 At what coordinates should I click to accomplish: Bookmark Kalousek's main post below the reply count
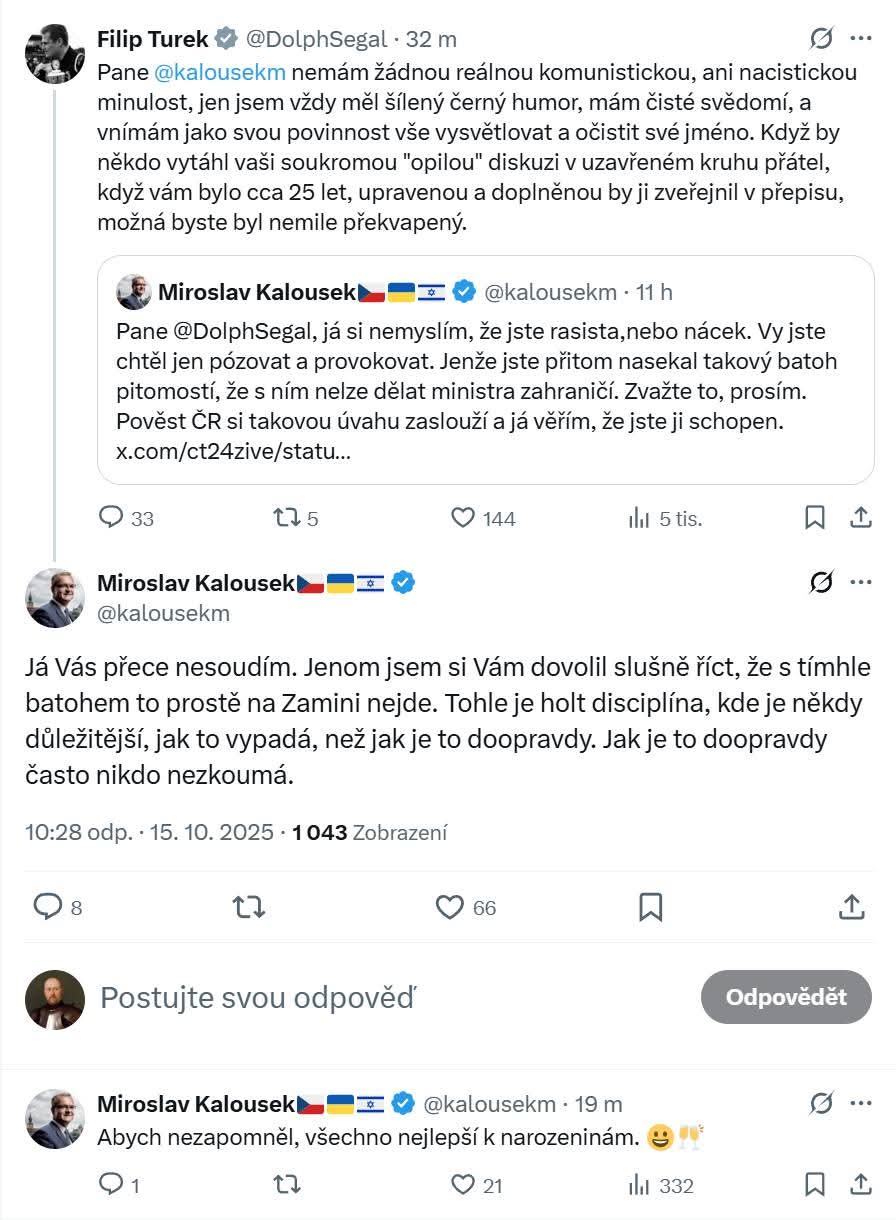652,908
